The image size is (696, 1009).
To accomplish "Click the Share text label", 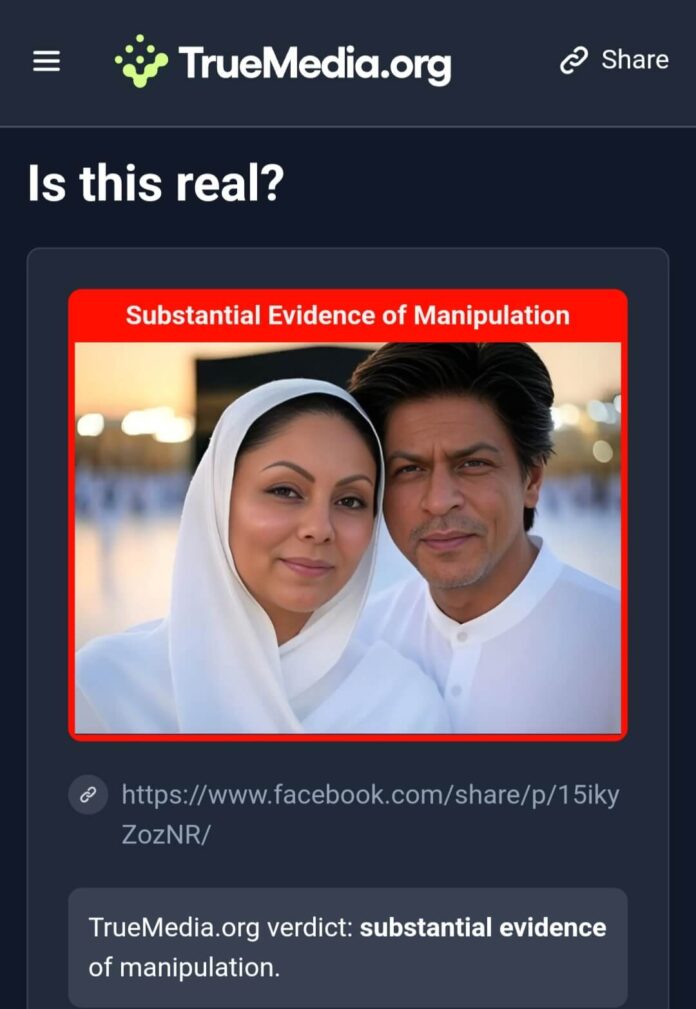I will pyautogui.click(x=635, y=60).
